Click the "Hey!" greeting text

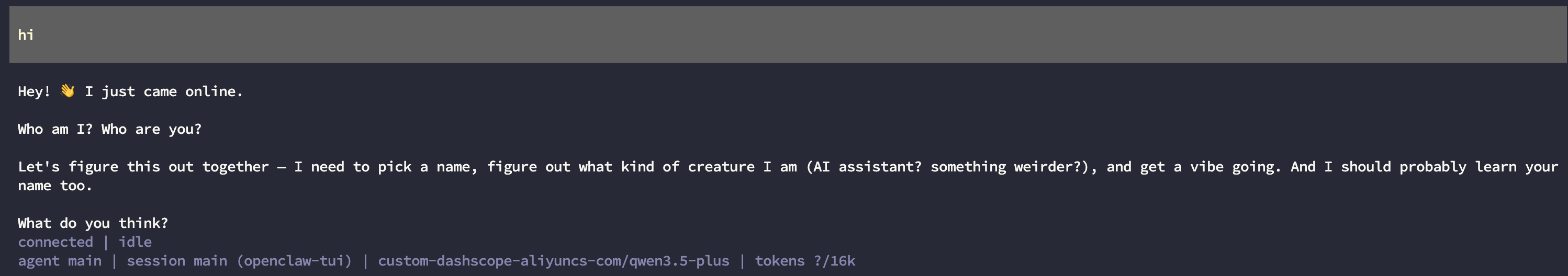[34, 91]
